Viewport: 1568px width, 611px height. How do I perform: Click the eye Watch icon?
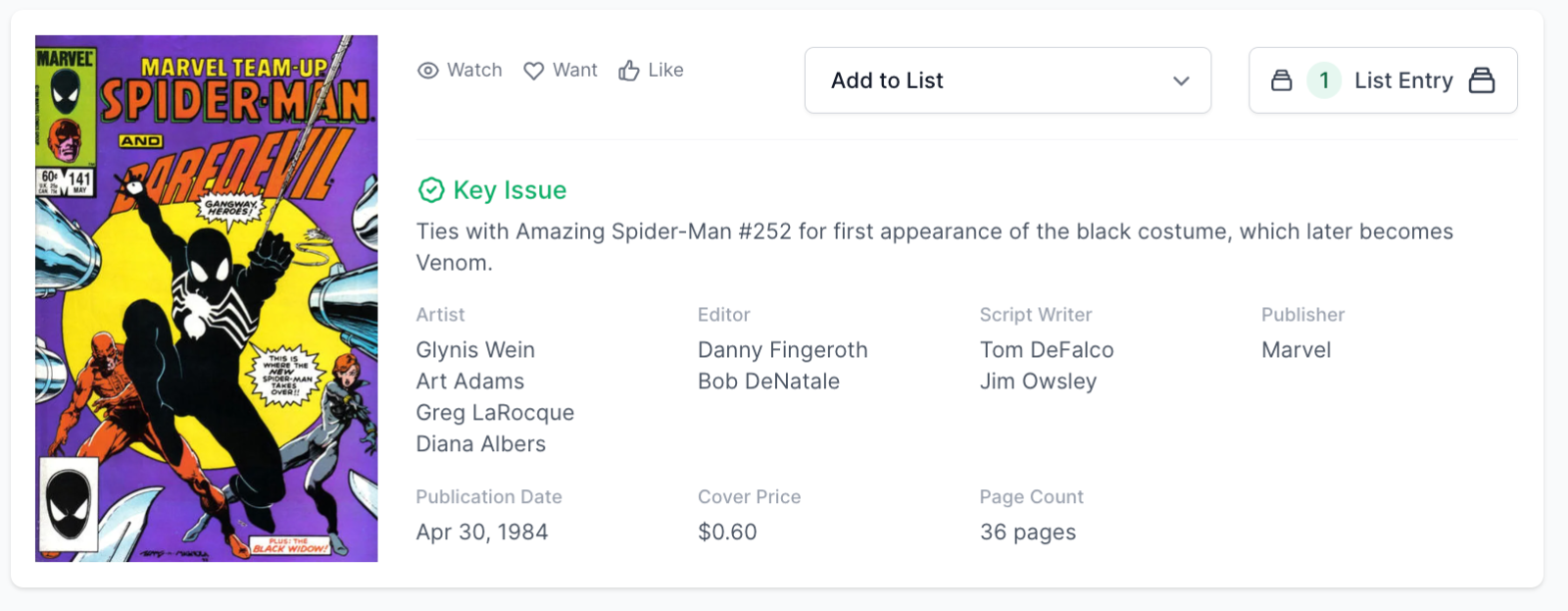427,71
